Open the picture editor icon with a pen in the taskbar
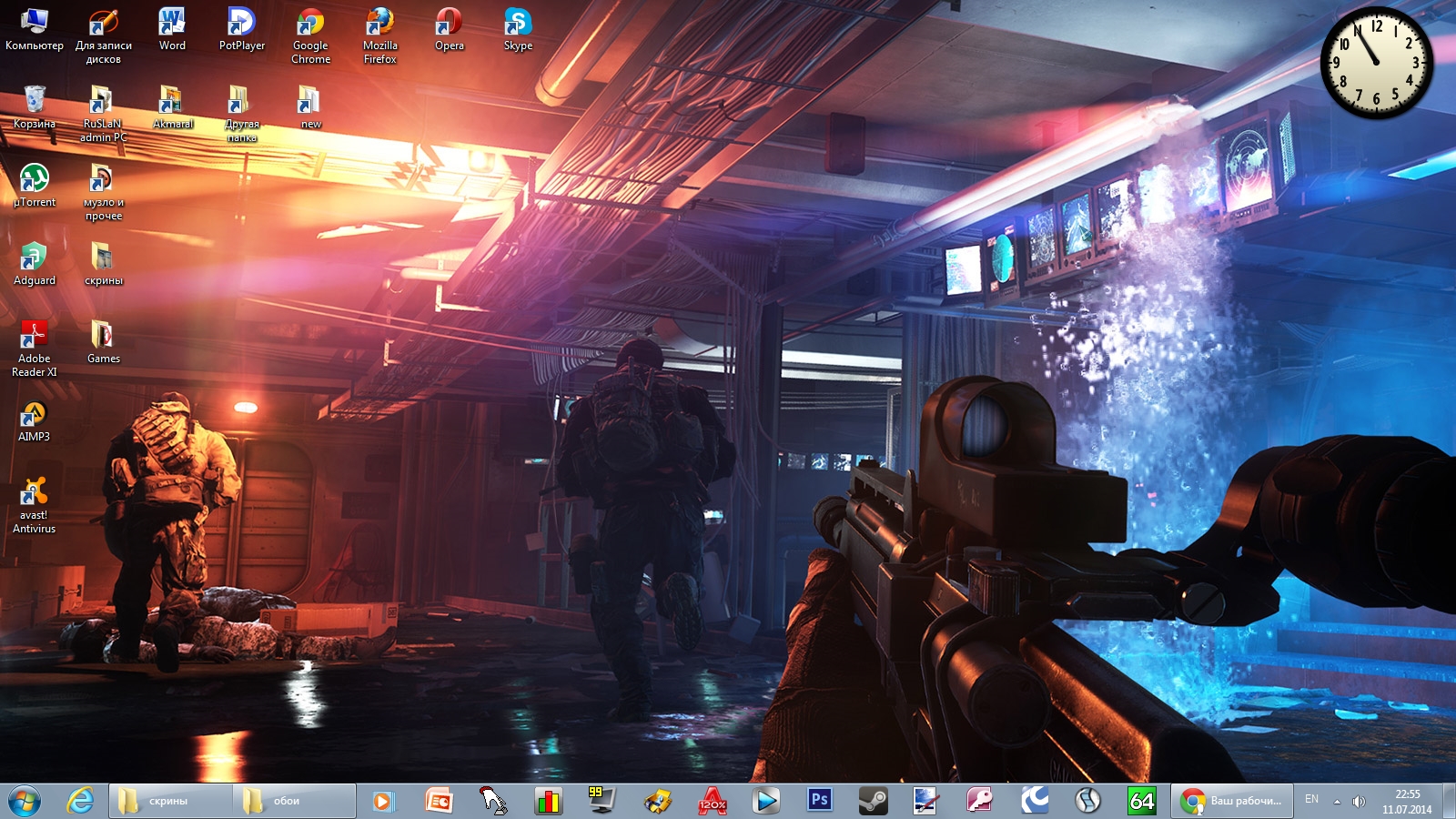 [x=926, y=801]
